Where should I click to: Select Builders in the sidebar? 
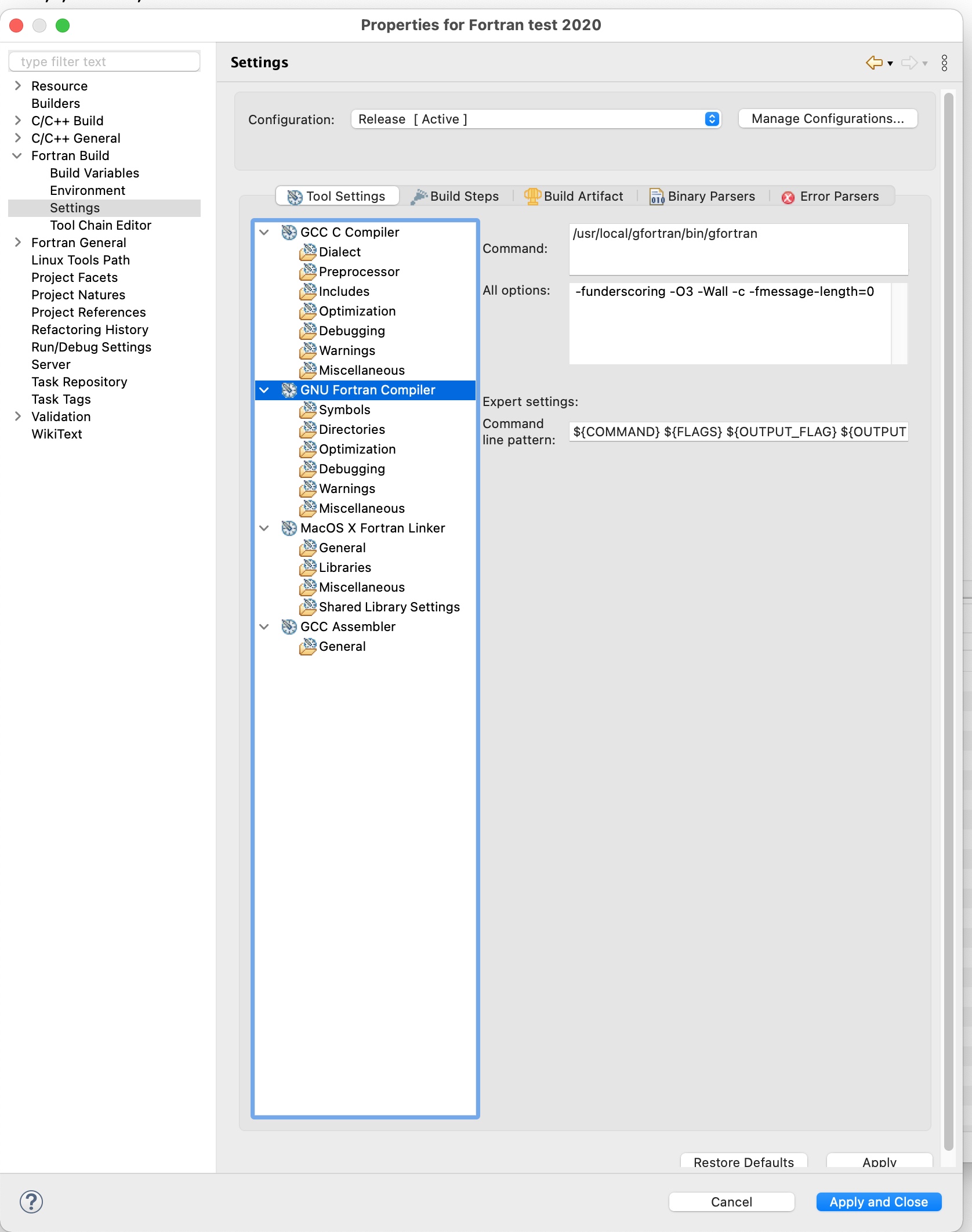click(x=56, y=103)
